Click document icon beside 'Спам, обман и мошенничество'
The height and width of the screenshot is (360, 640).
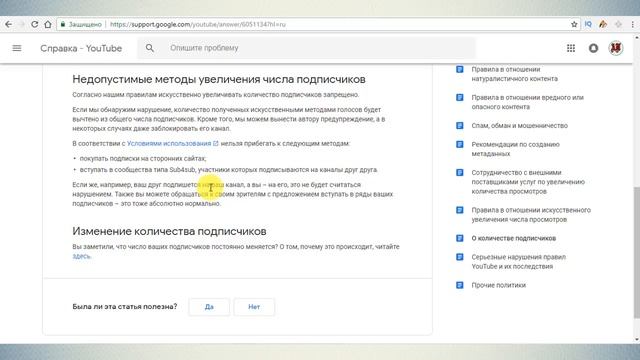click(x=460, y=126)
